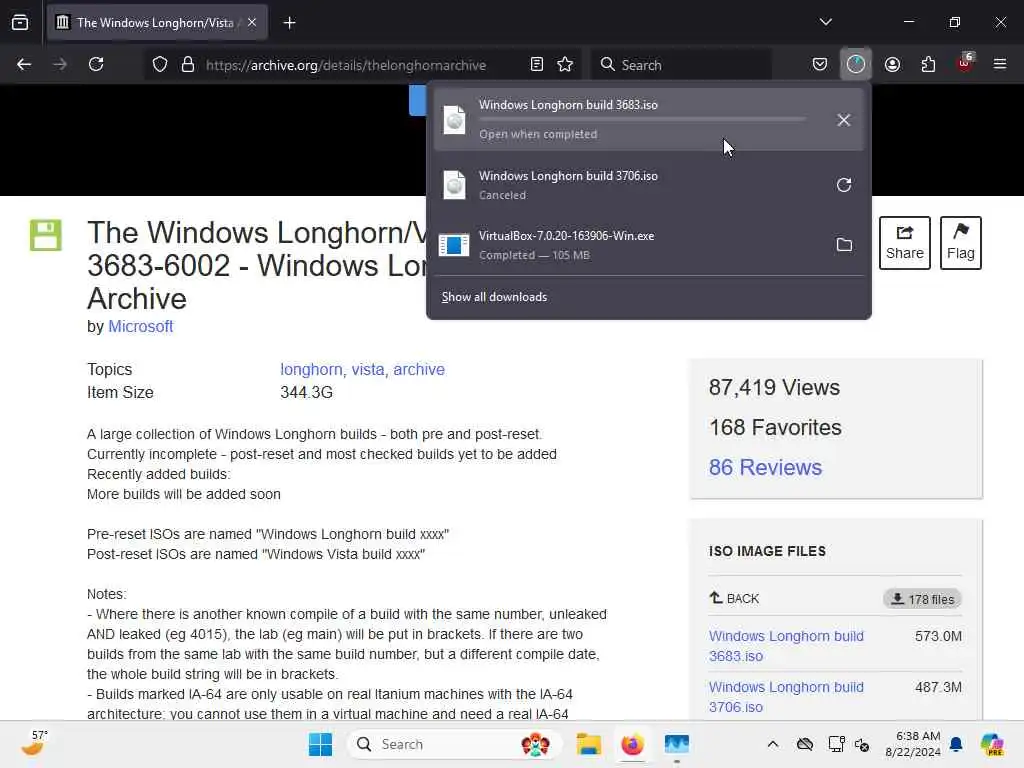The height and width of the screenshot is (768, 1024).
Task: Open the longhorn topic link
Action: (312, 370)
